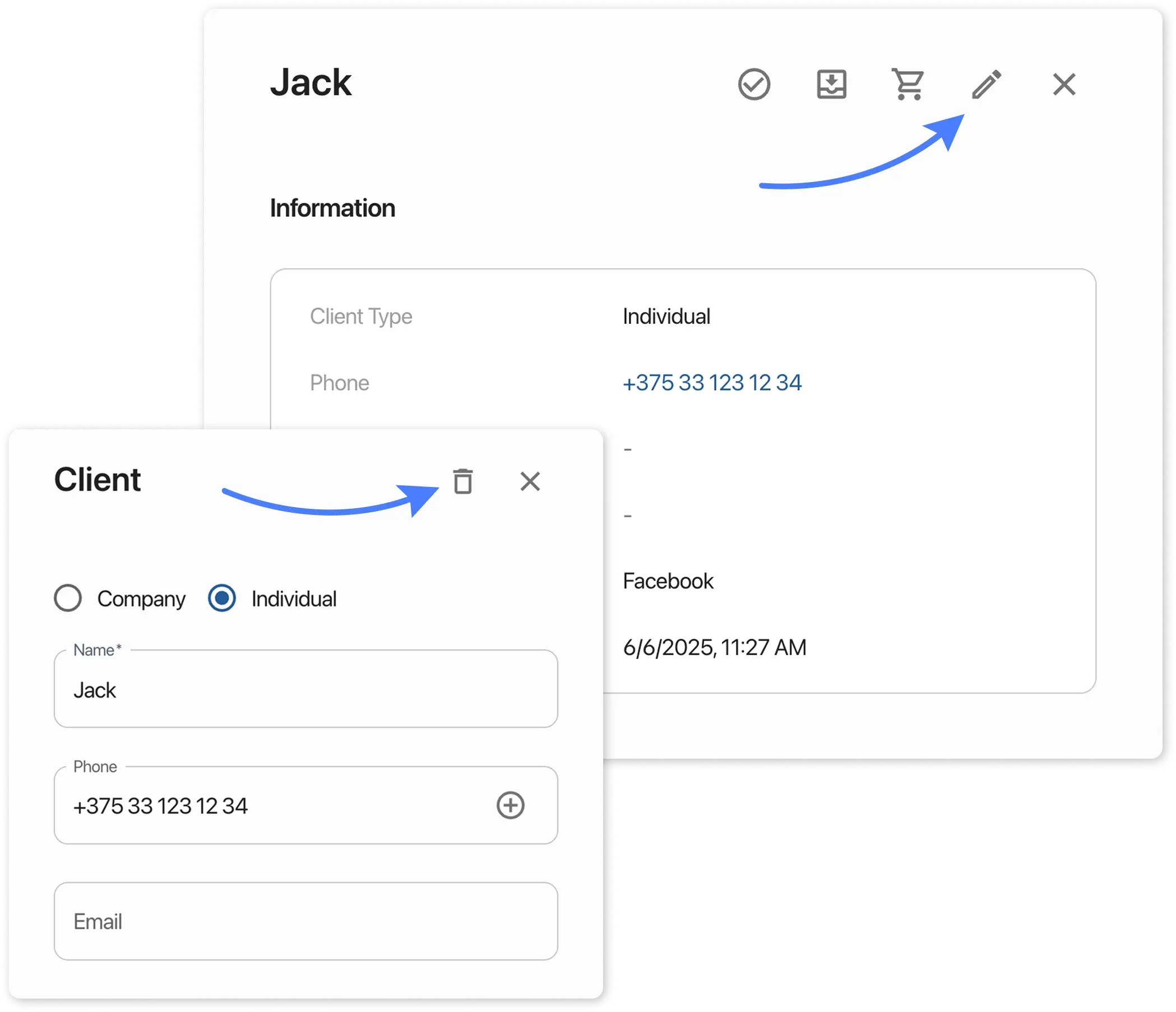Close the Client edit dialog

tap(530, 481)
